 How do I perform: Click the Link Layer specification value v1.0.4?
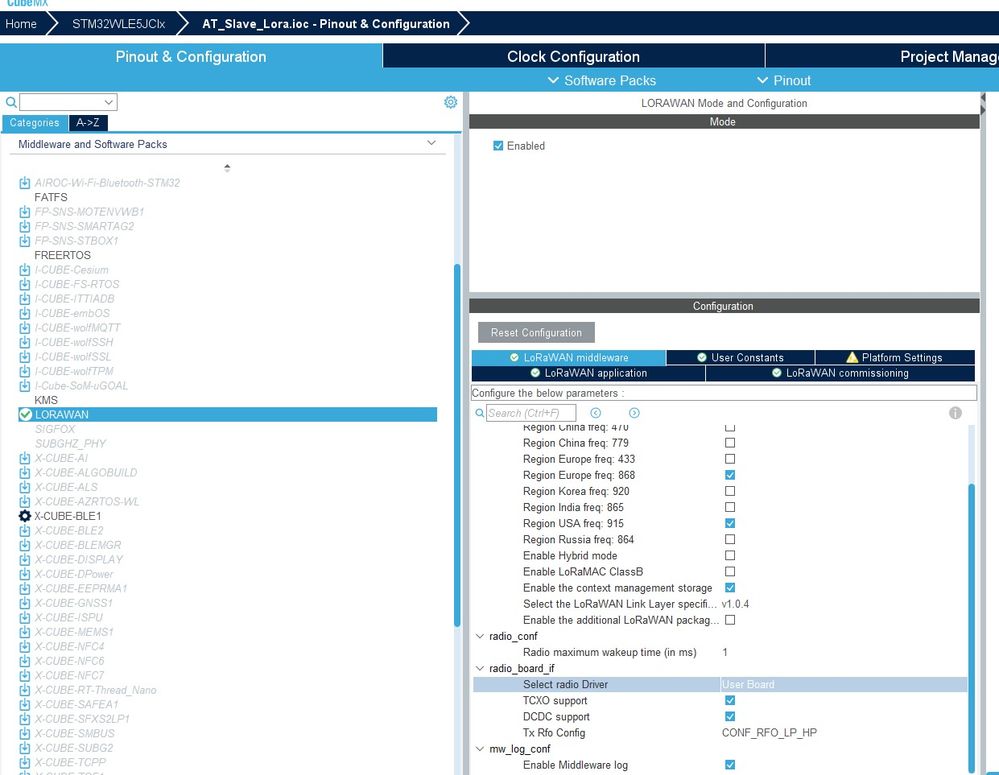735,604
